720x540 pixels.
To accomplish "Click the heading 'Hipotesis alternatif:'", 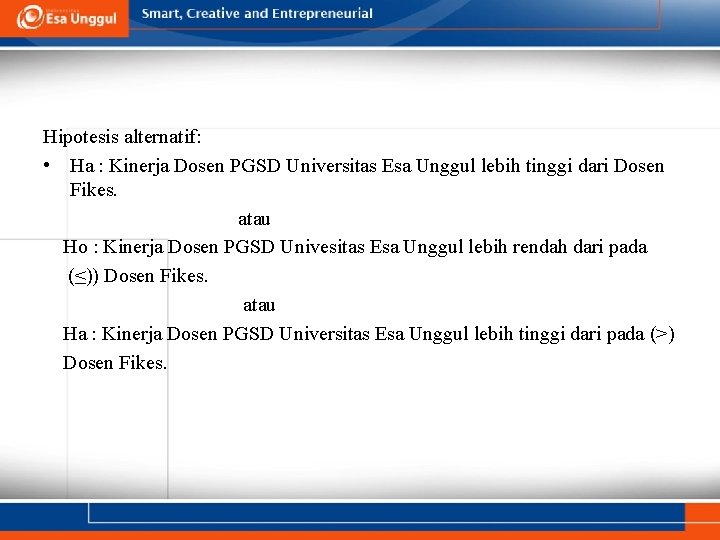I will pyautogui.click(x=122, y=137).
